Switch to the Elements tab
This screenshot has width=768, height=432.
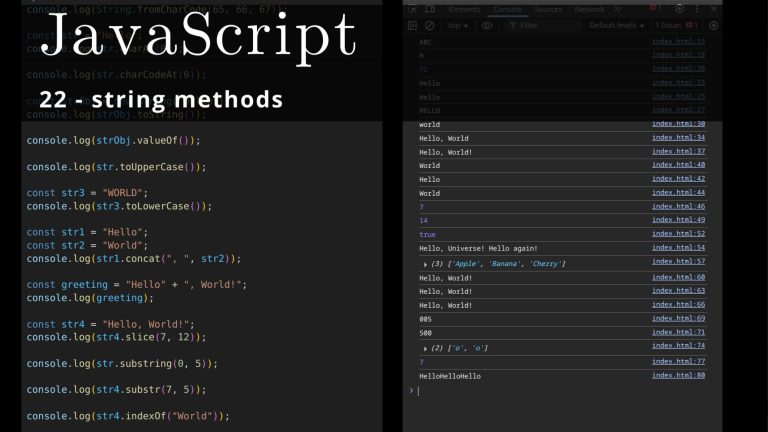click(x=464, y=9)
